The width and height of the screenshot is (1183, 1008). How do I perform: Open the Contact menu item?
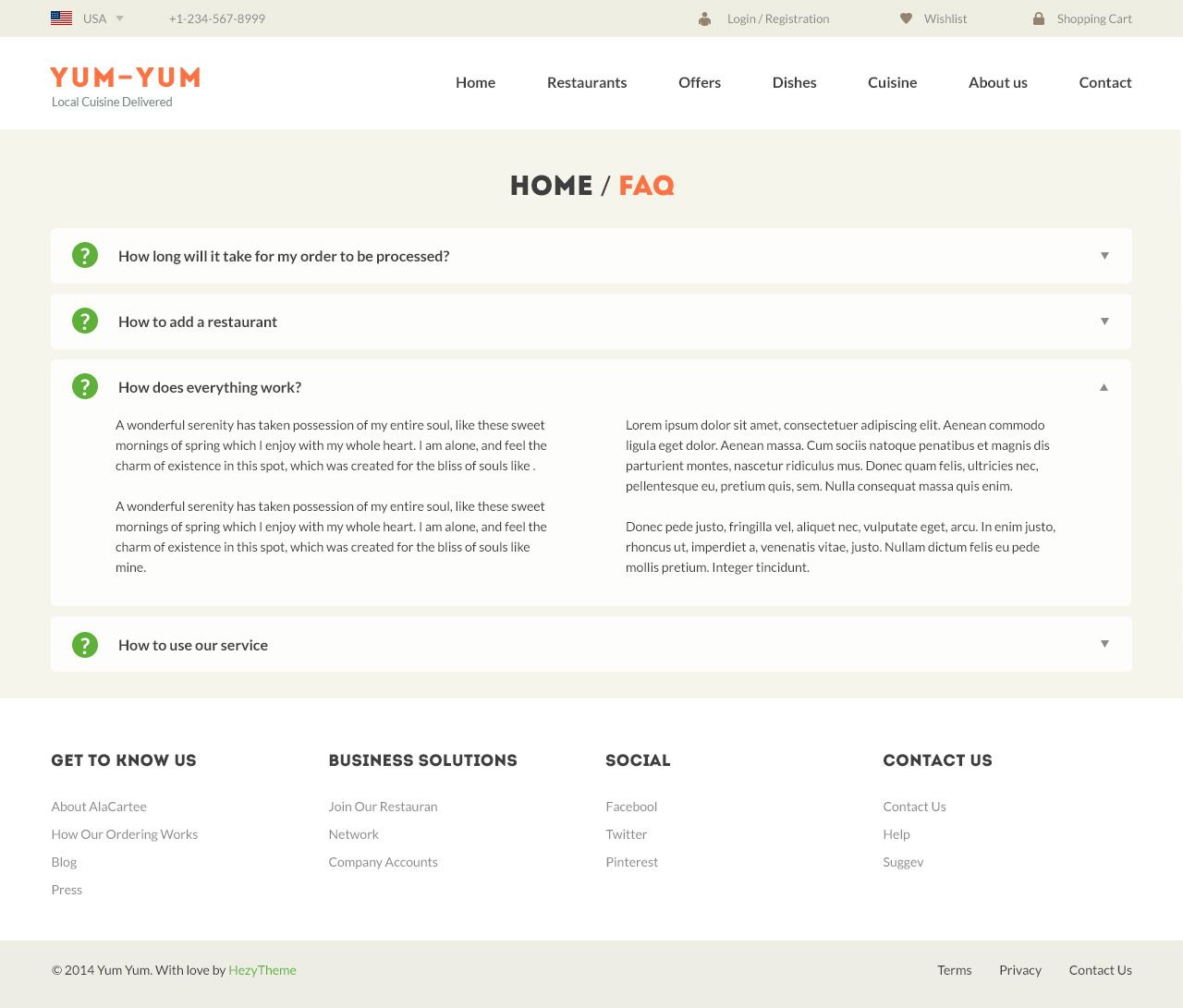coord(1105,82)
